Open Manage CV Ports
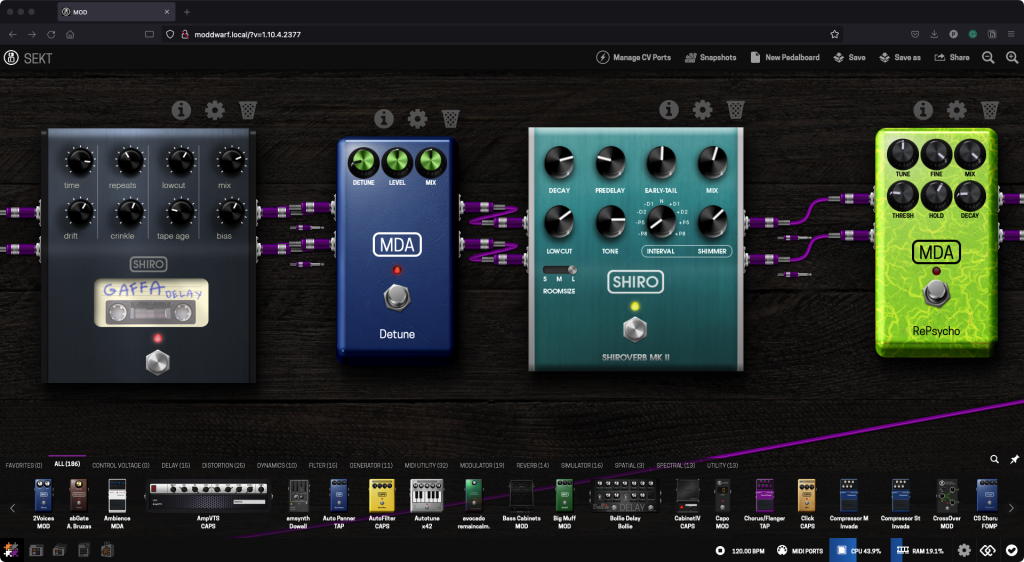 pos(633,58)
